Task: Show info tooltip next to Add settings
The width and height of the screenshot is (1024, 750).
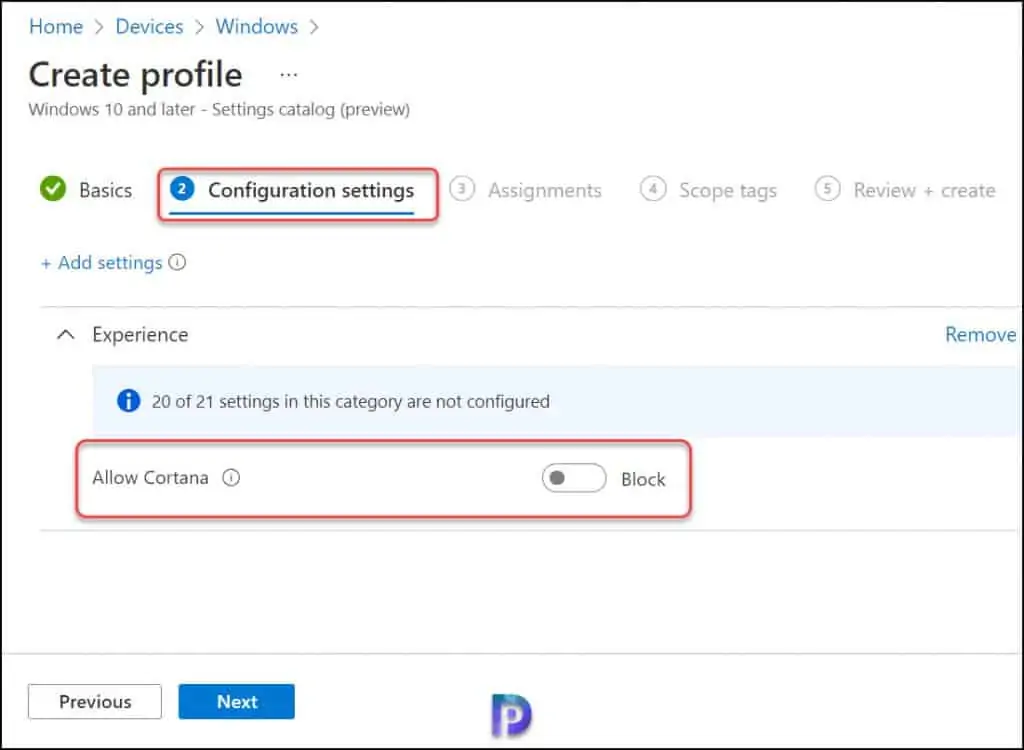Action: pos(177,262)
